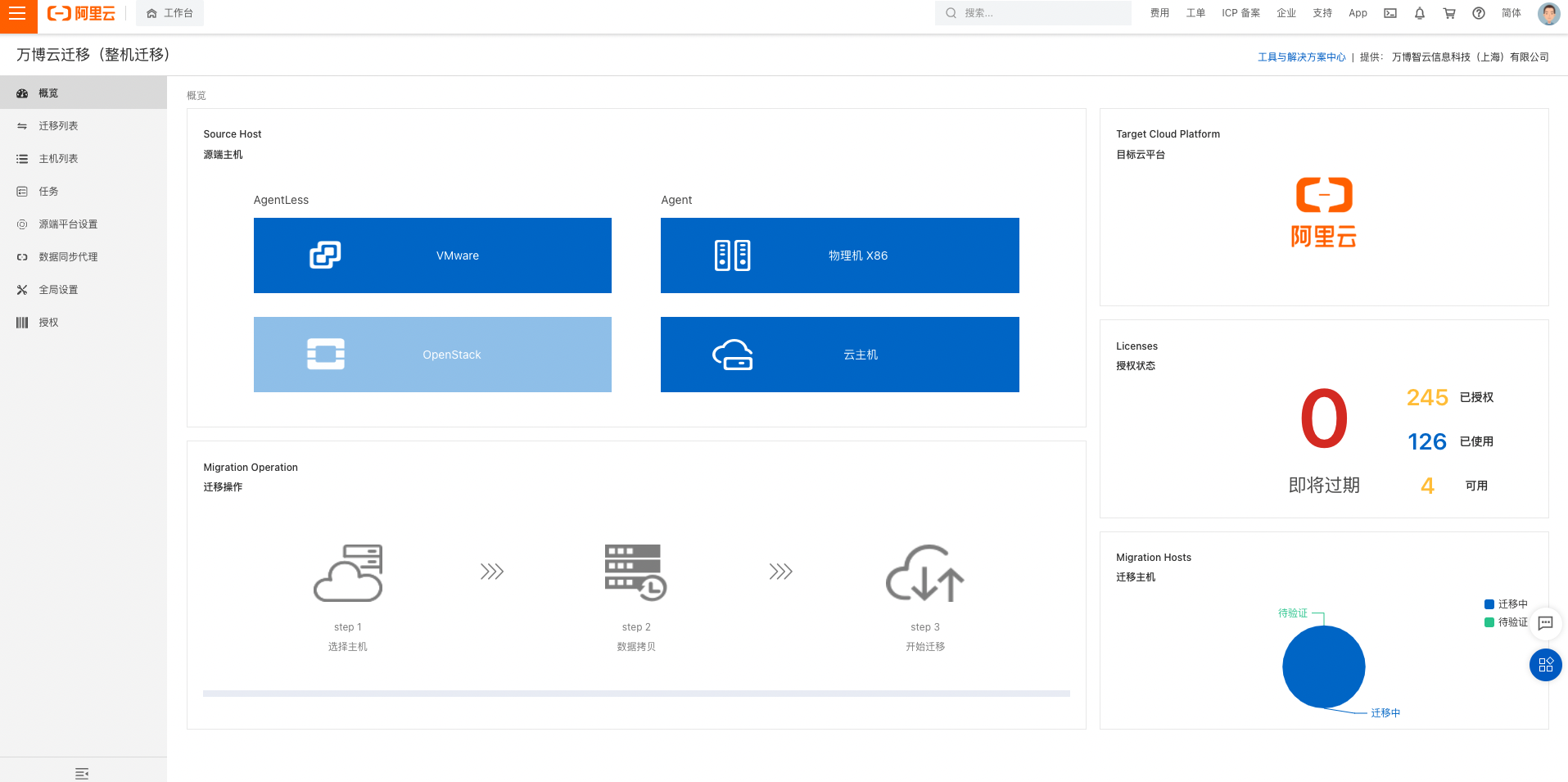Open the notification bell

click(1420, 13)
